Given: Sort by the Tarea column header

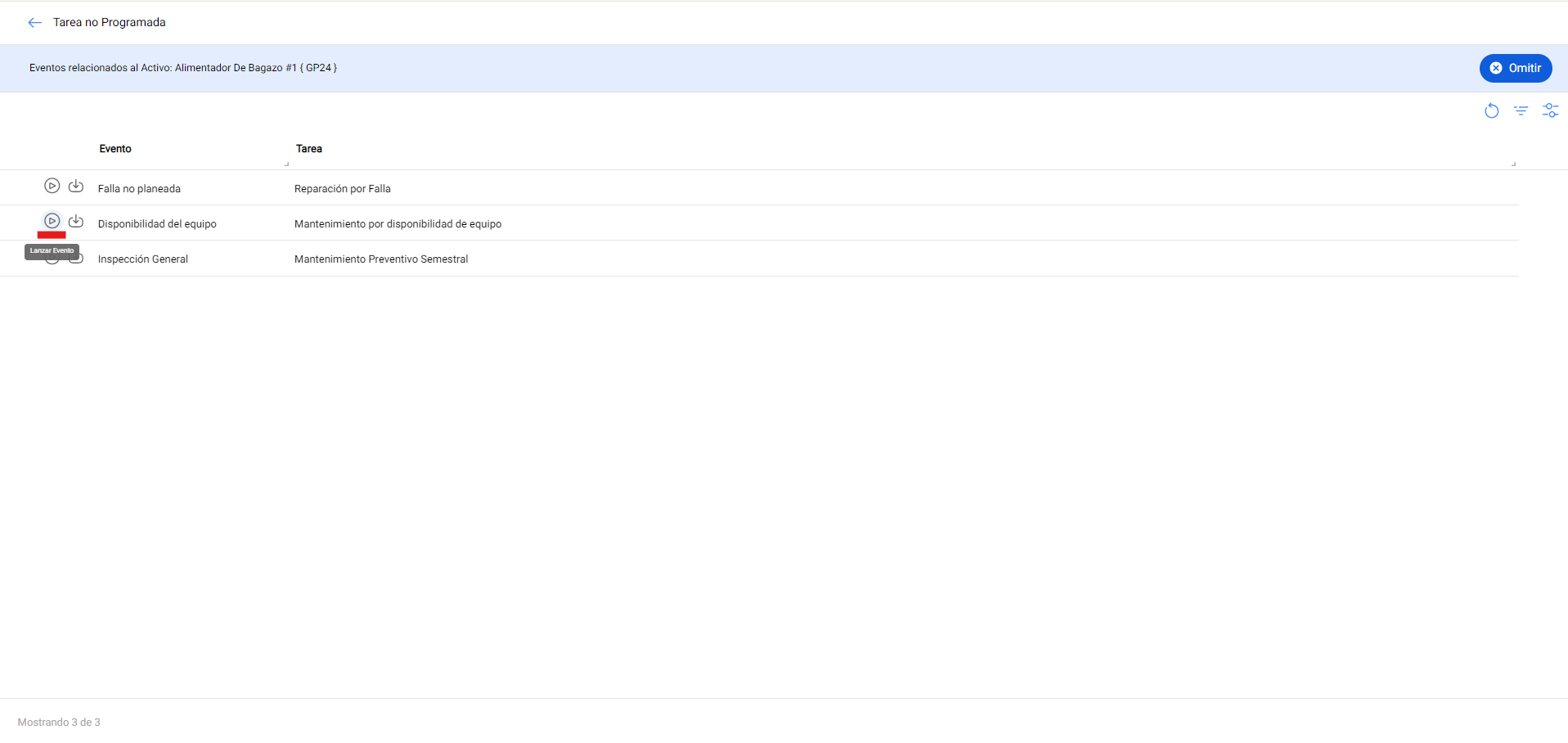Looking at the screenshot, I should click(309, 149).
